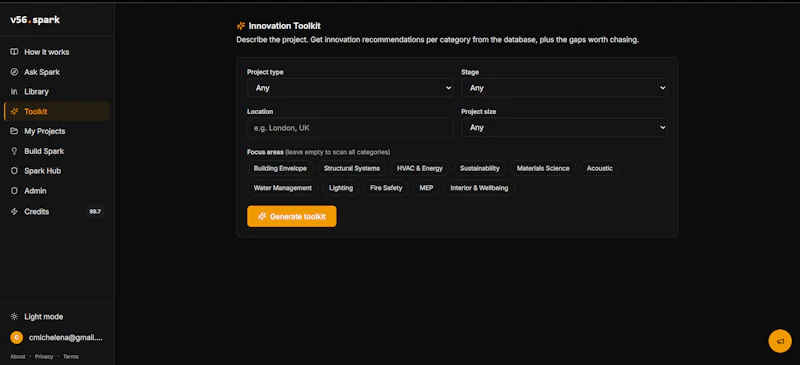The width and height of the screenshot is (800, 365).
Task: Click the Ask Spark compass icon
Action: (14, 72)
